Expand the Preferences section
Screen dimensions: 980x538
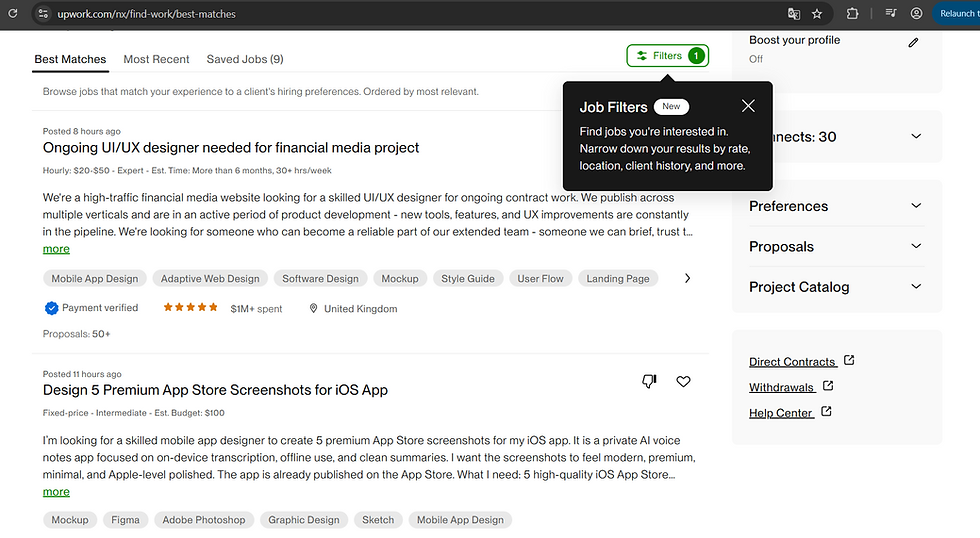916,206
